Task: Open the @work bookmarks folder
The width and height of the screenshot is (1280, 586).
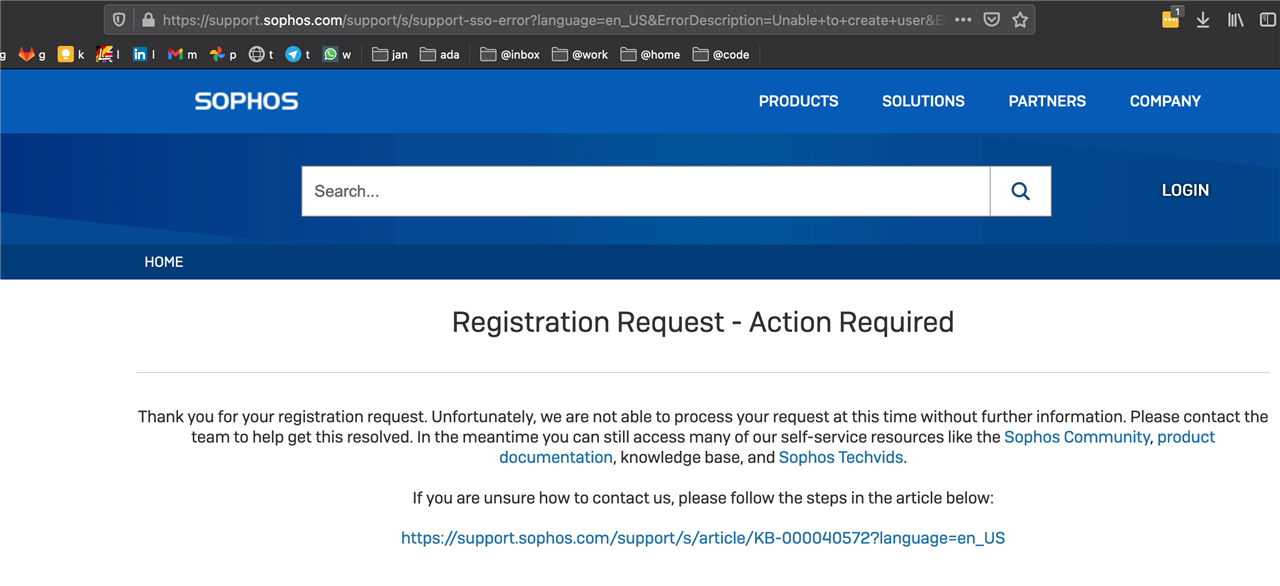Action: point(580,55)
